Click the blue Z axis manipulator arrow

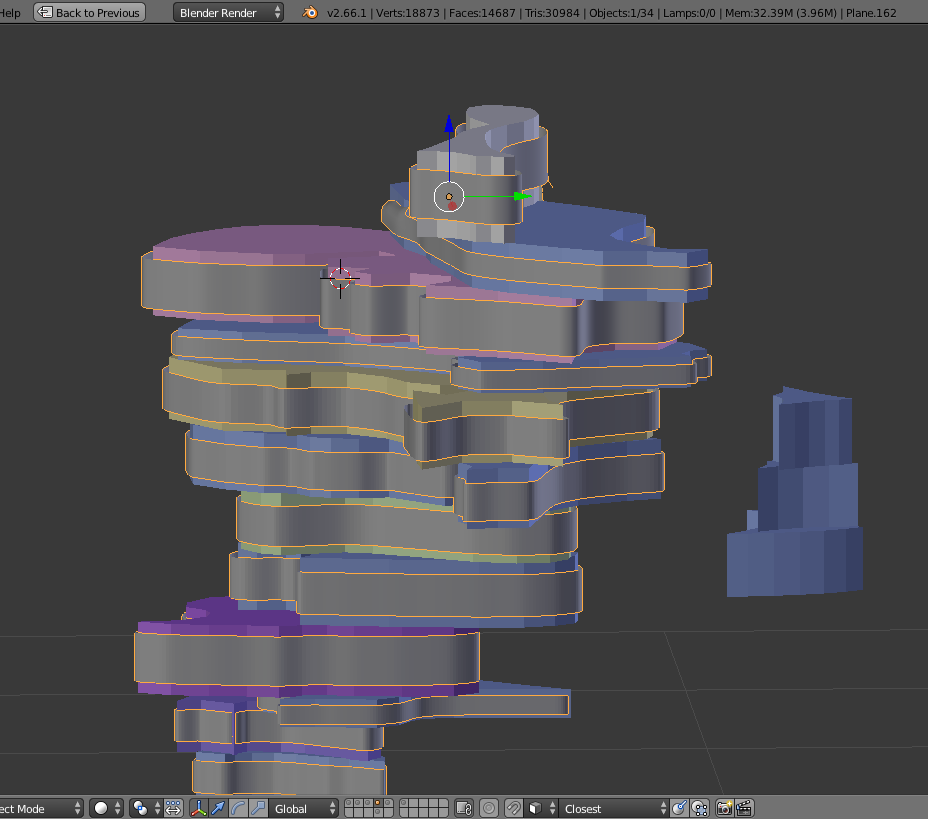(449, 126)
